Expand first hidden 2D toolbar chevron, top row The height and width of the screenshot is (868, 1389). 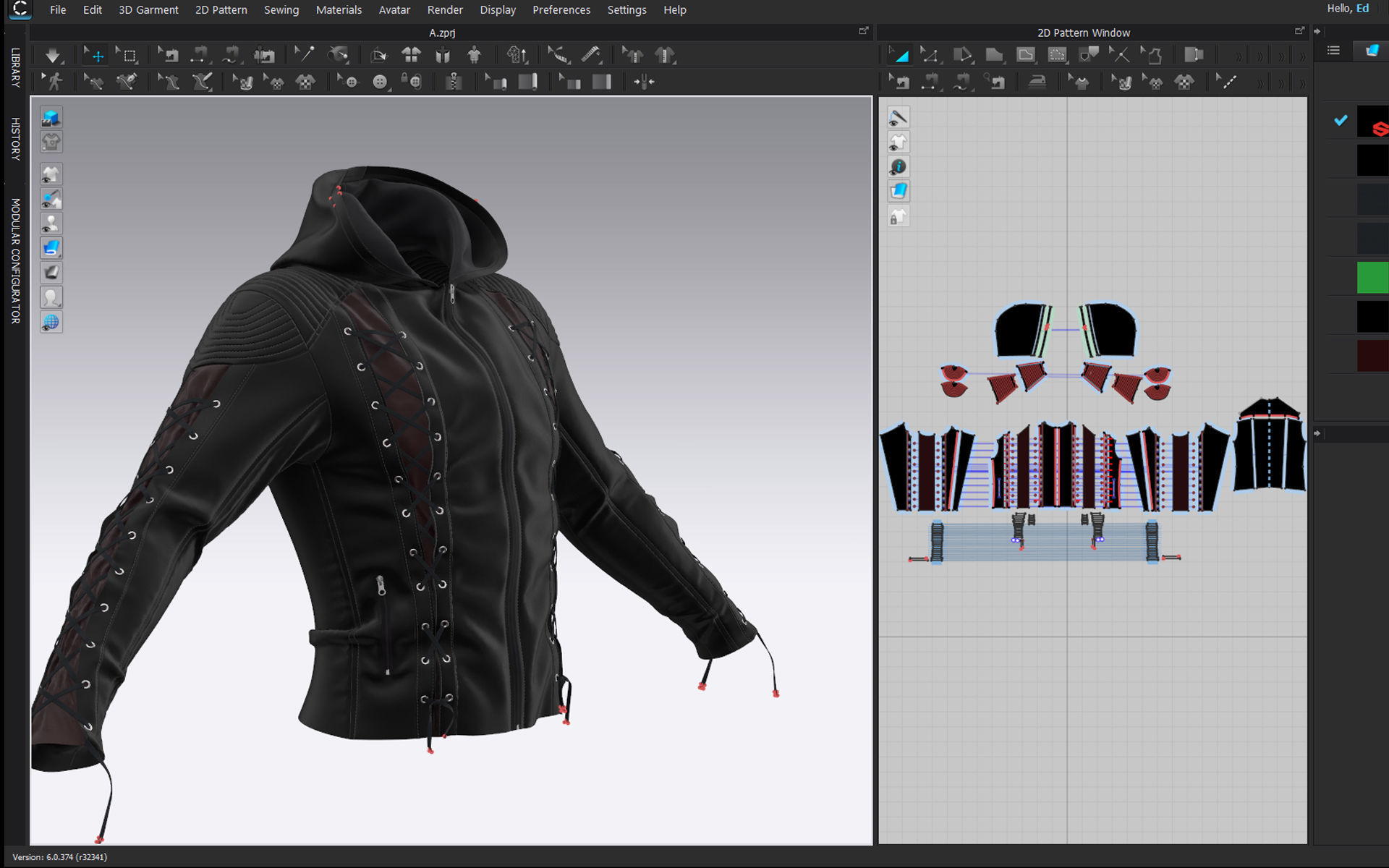[1239, 56]
